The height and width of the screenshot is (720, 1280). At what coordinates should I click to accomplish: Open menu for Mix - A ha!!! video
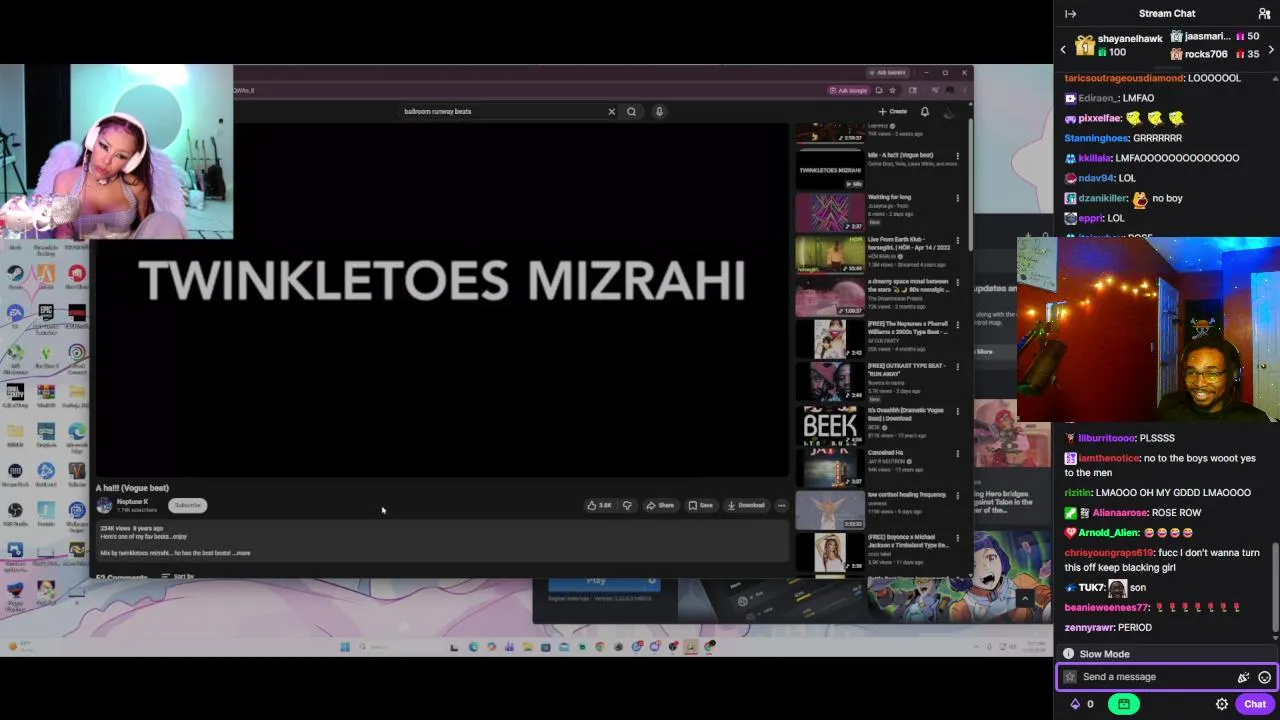tap(957, 156)
